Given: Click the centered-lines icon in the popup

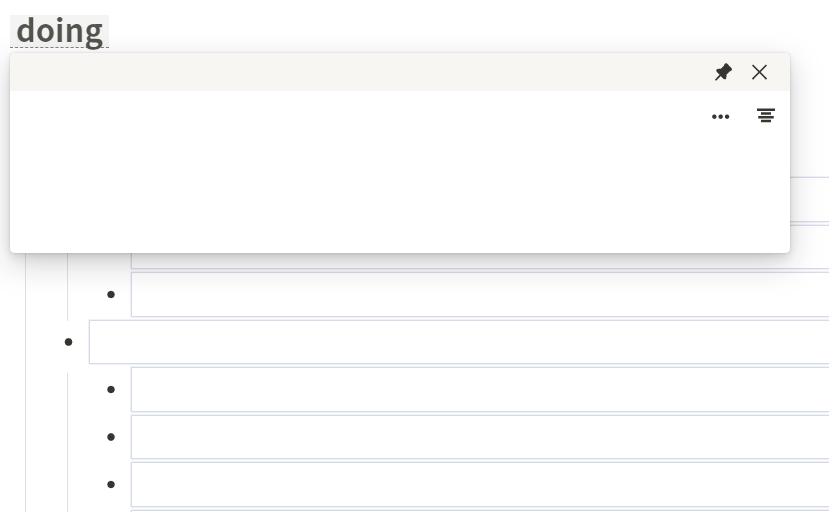Looking at the screenshot, I should 766,116.
